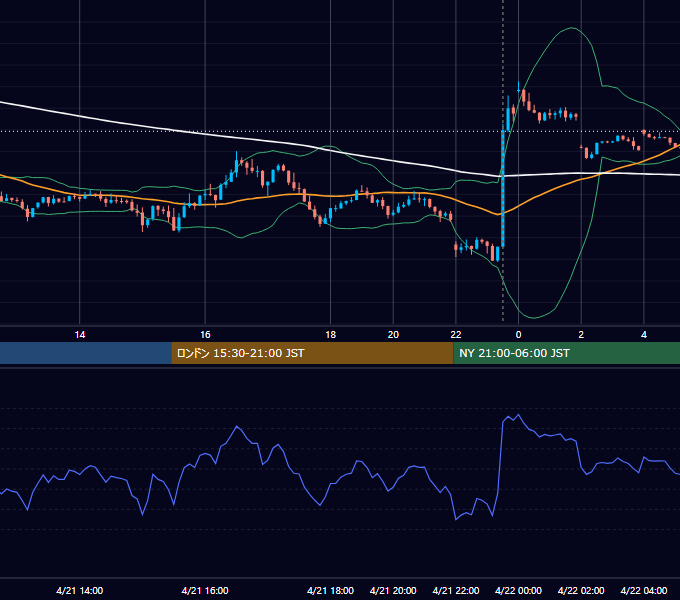Click the 0 hour label on the price chart axis
Viewport: 680px width, 600px height.
pos(518,335)
